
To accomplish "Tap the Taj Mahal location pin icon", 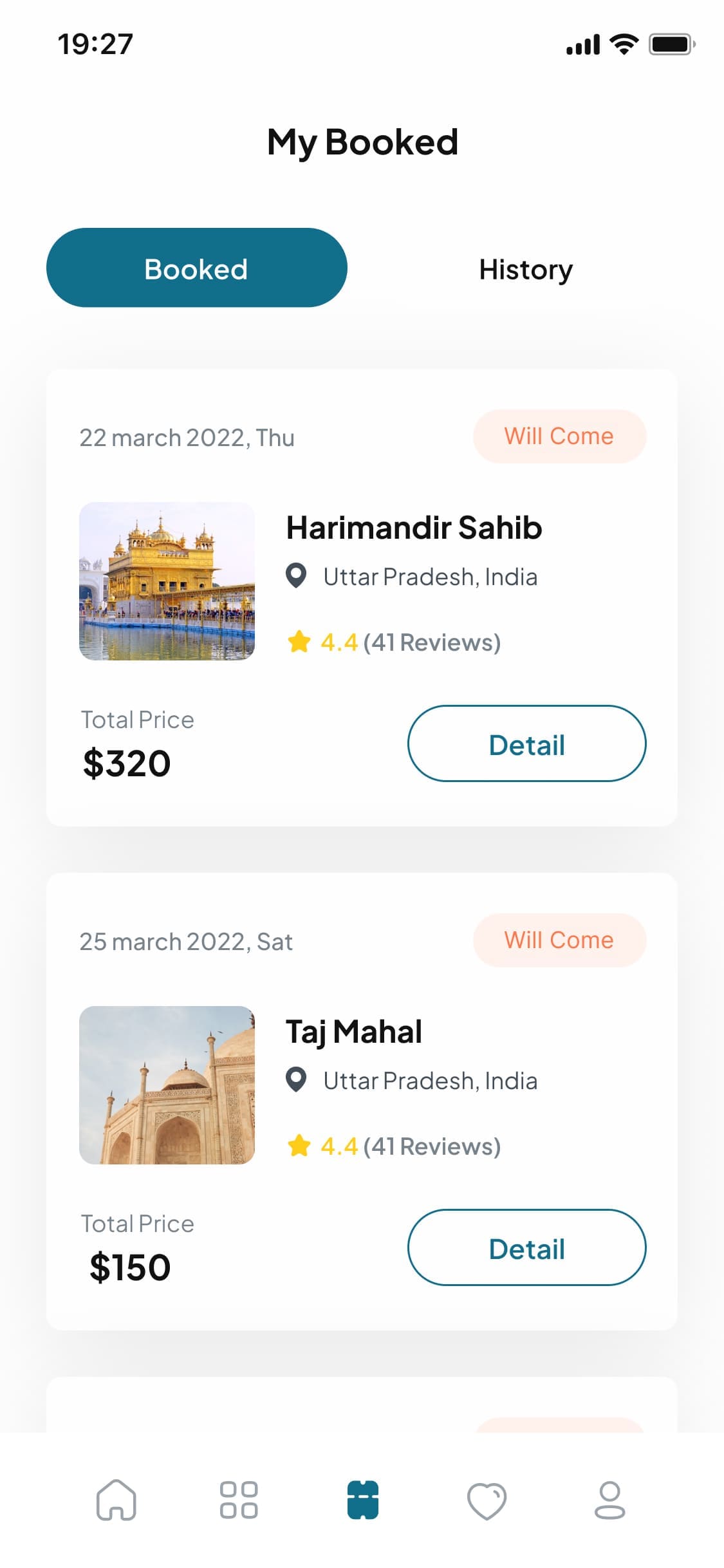I will [296, 1080].
